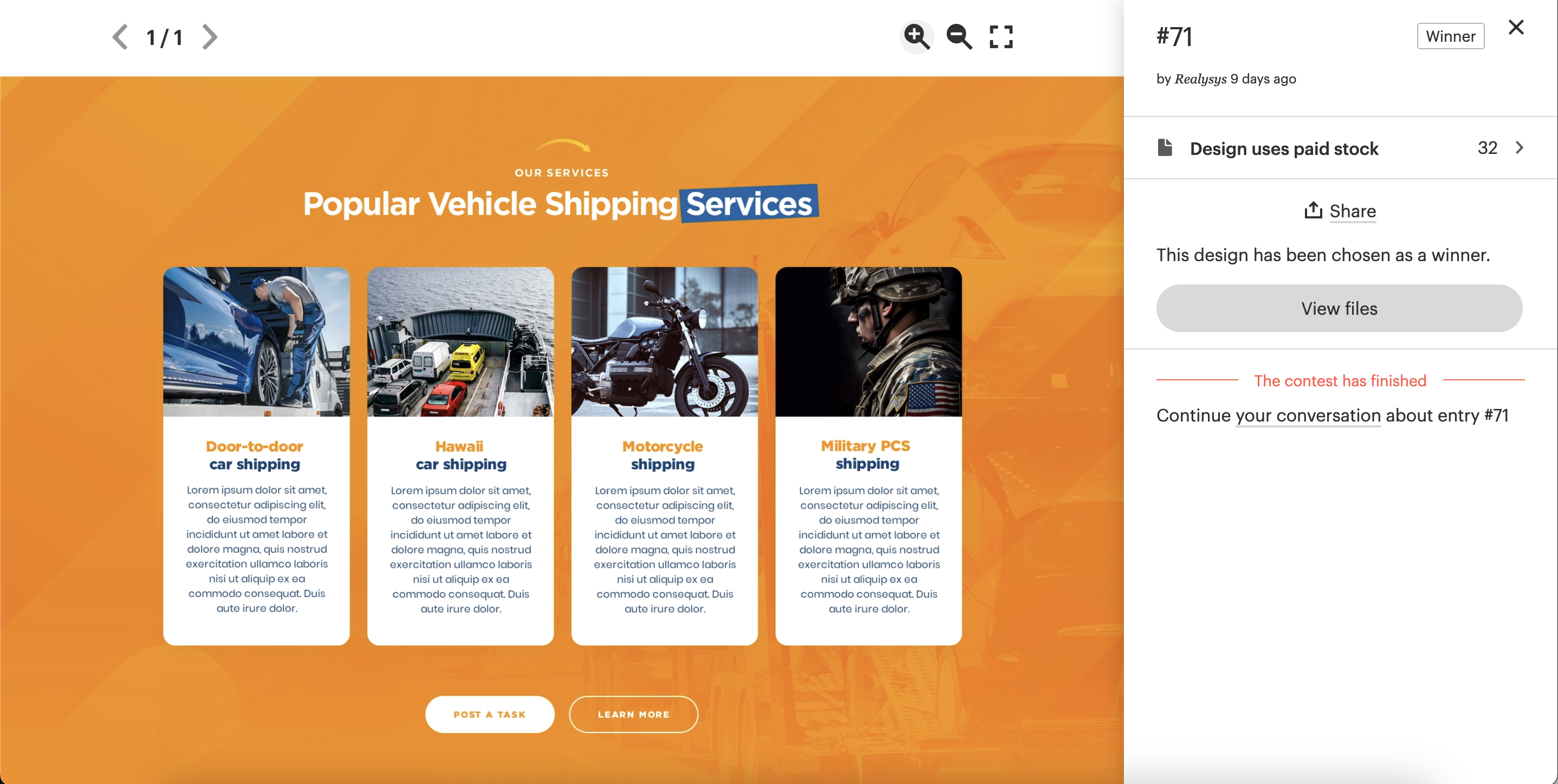The width and height of the screenshot is (1558, 784).
Task: Go to previous design image arrow
Action: pos(120,37)
